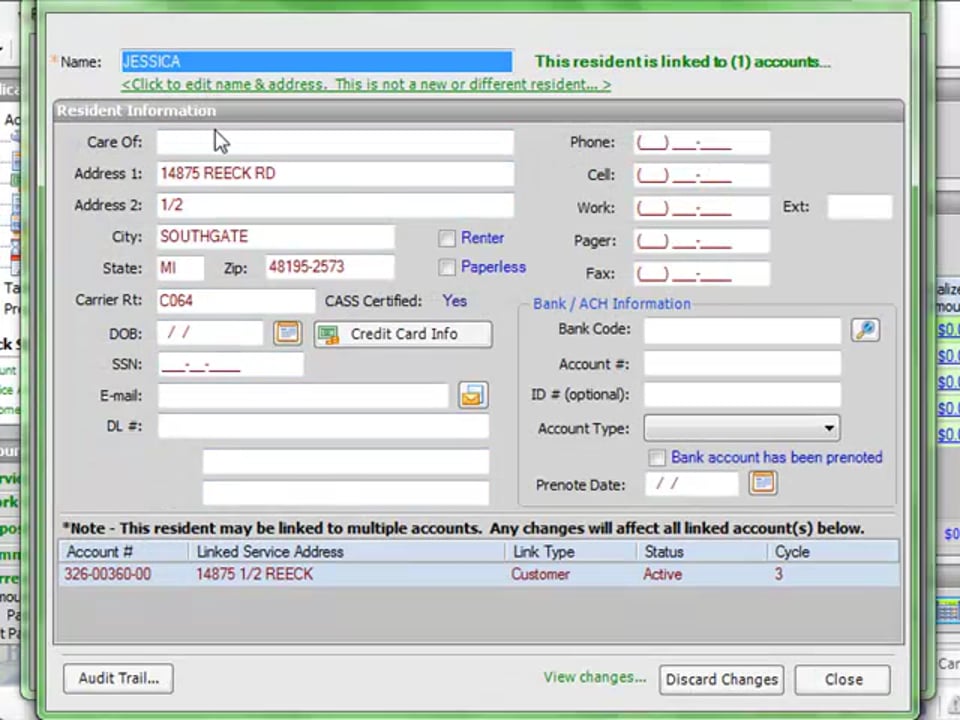The height and width of the screenshot is (720, 960).
Task: Click into the SSN field
Action: [x=230, y=364]
